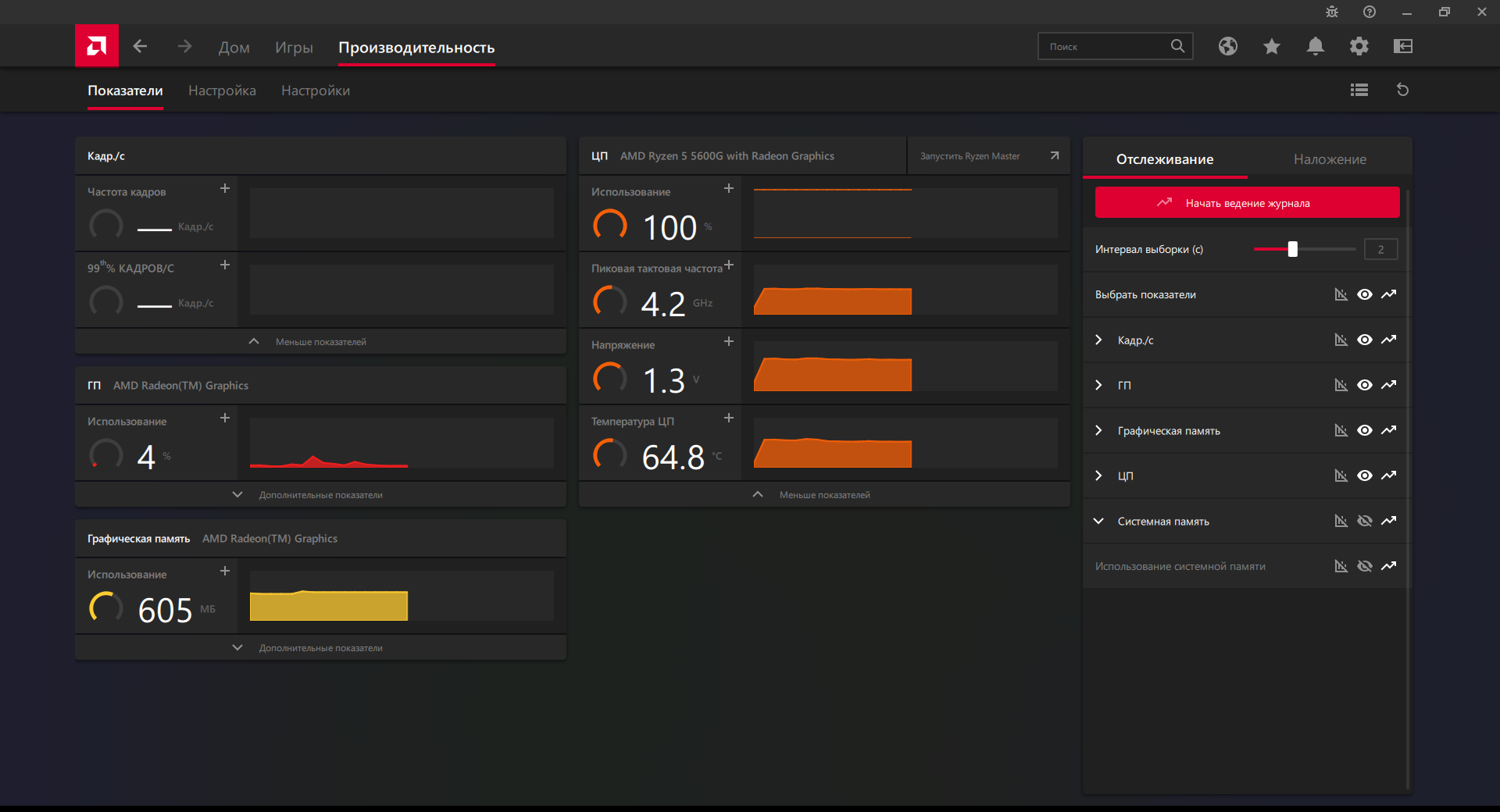Click Начать ведение журнала button

(x=1247, y=203)
